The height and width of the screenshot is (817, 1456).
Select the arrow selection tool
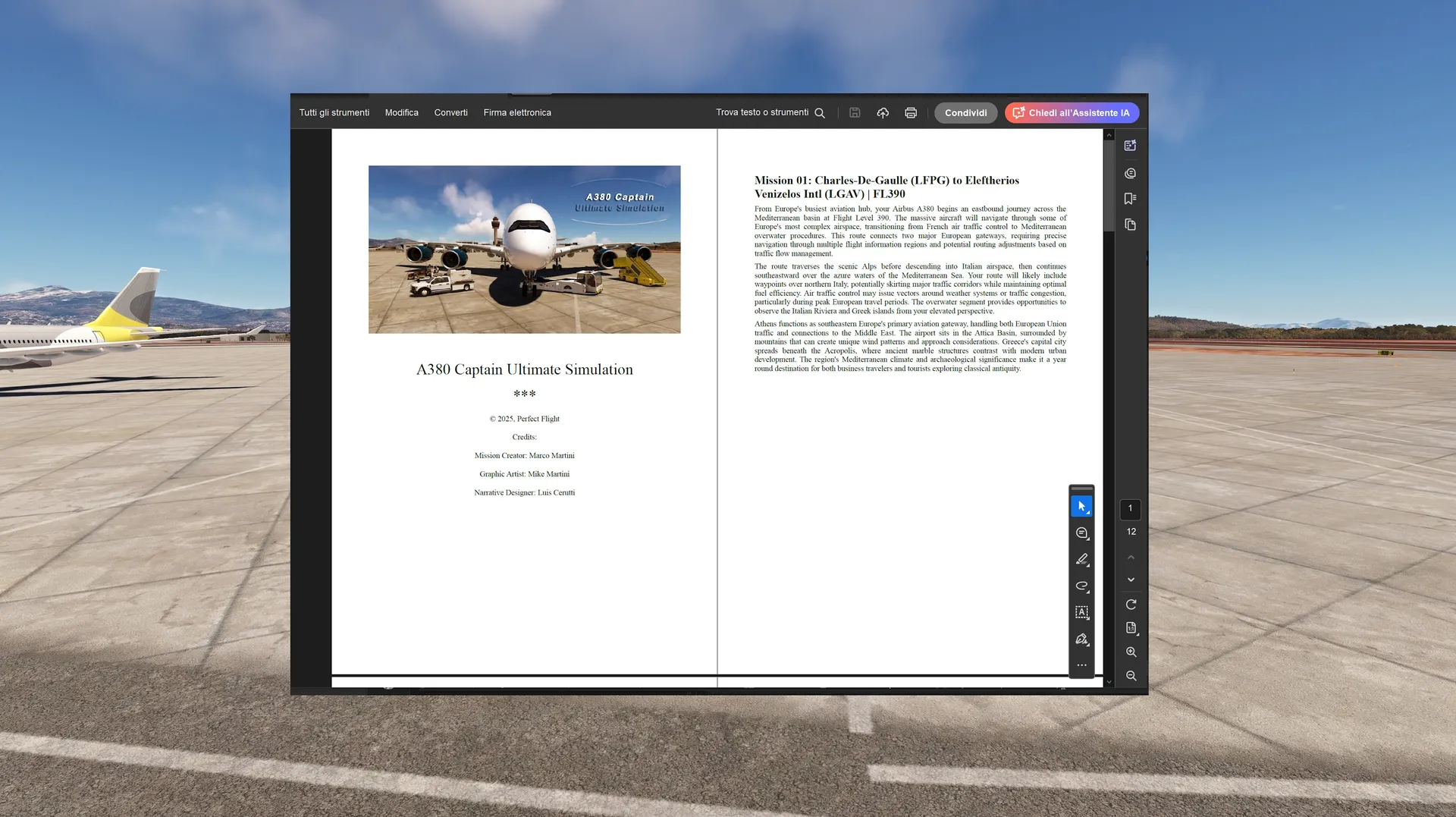click(1081, 506)
